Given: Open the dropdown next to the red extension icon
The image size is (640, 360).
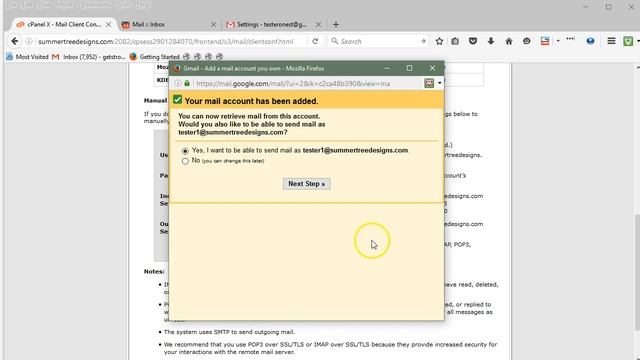Looking at the screenshot, I should [558, 41].
